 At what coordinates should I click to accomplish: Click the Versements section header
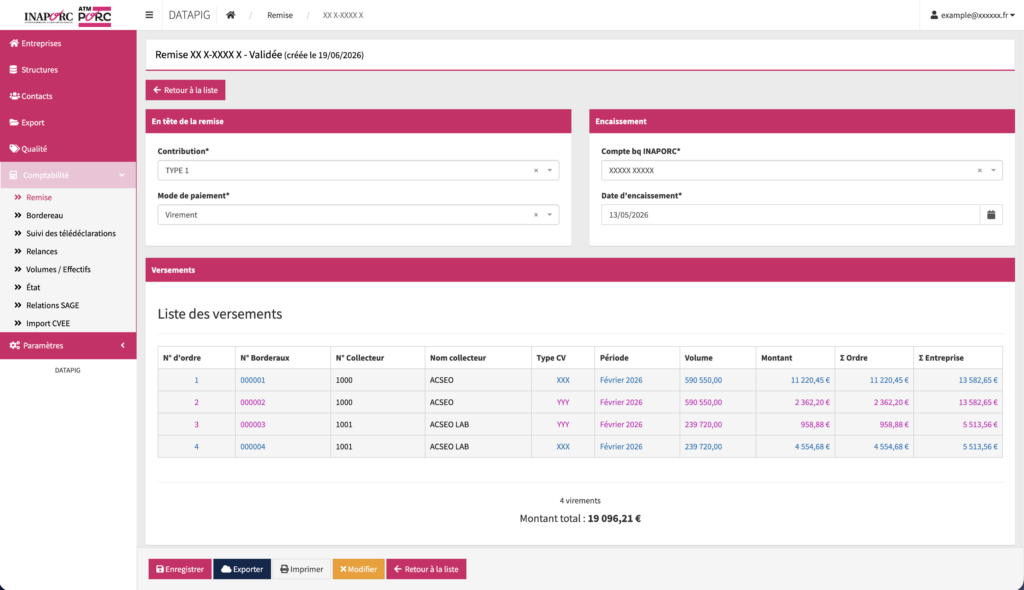tap(580, 270)
